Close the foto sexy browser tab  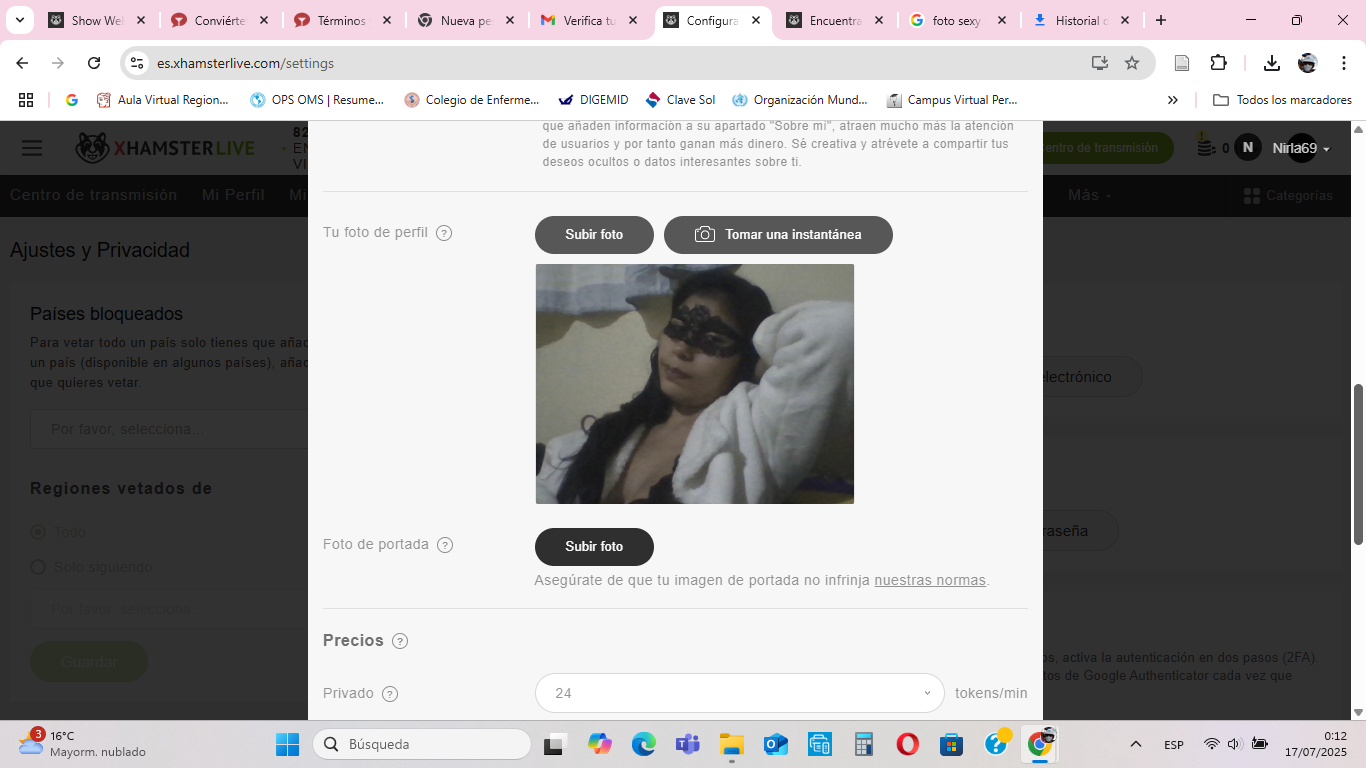click(x=1001, y=20)
